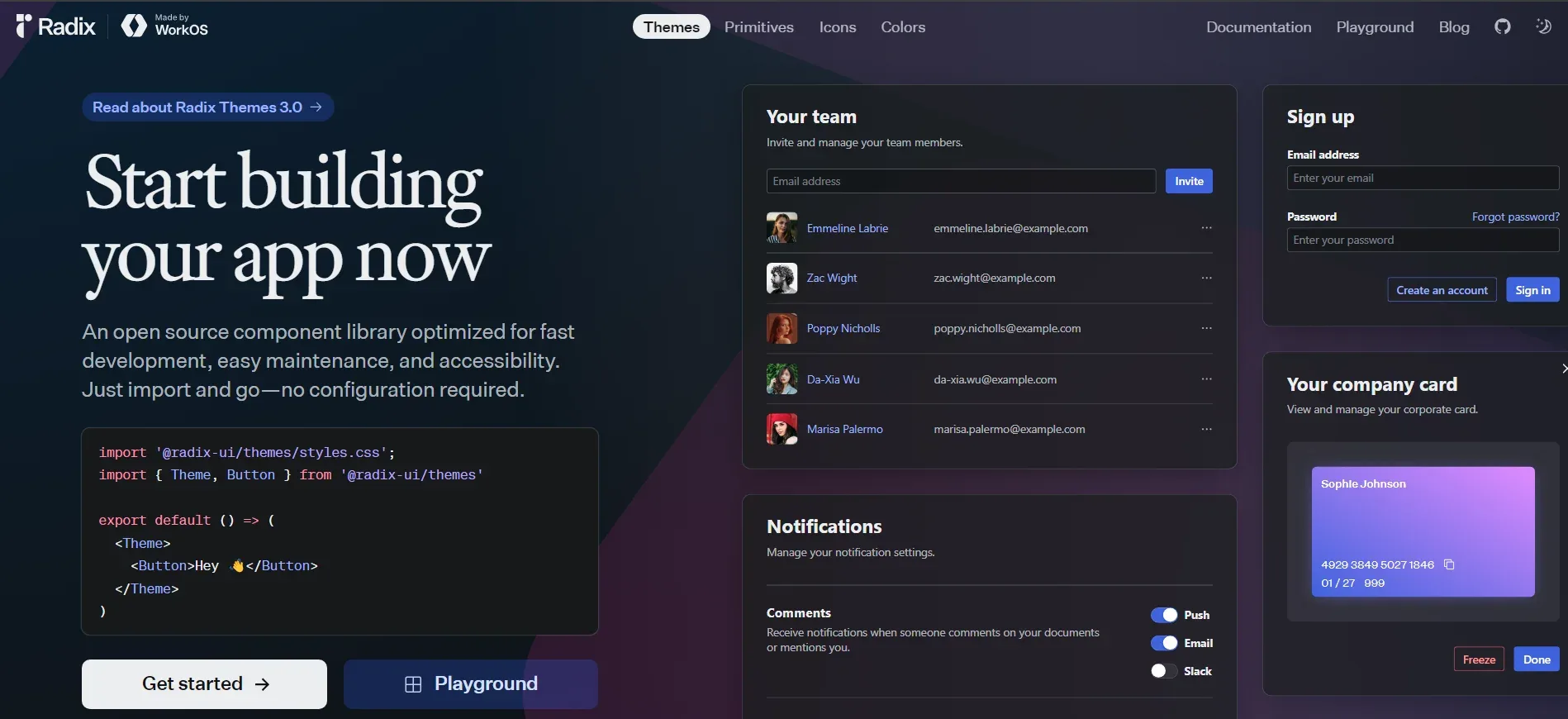Click Marisa Palermo's avatar
1568x719 pixels.
(782, 429)
